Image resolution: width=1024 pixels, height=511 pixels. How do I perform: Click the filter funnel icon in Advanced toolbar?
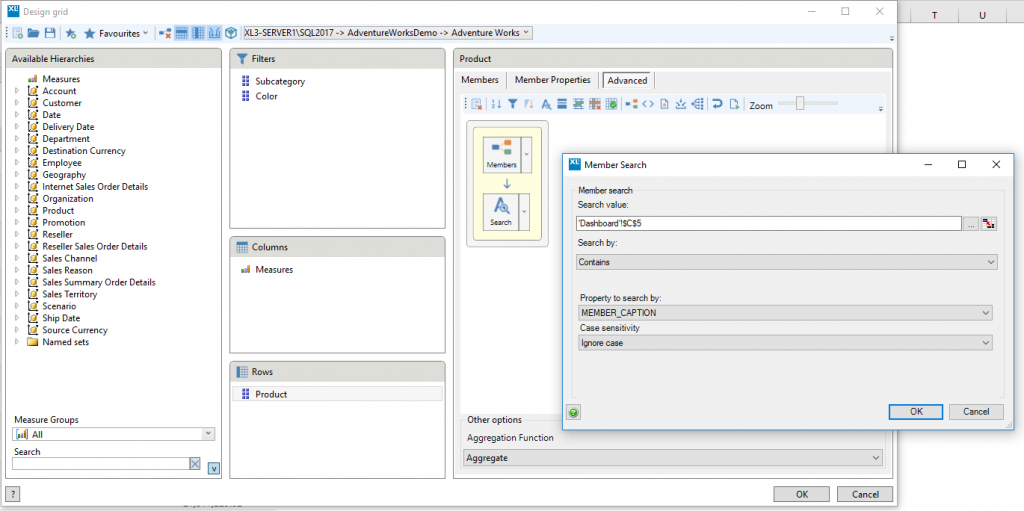coord(512,104)
